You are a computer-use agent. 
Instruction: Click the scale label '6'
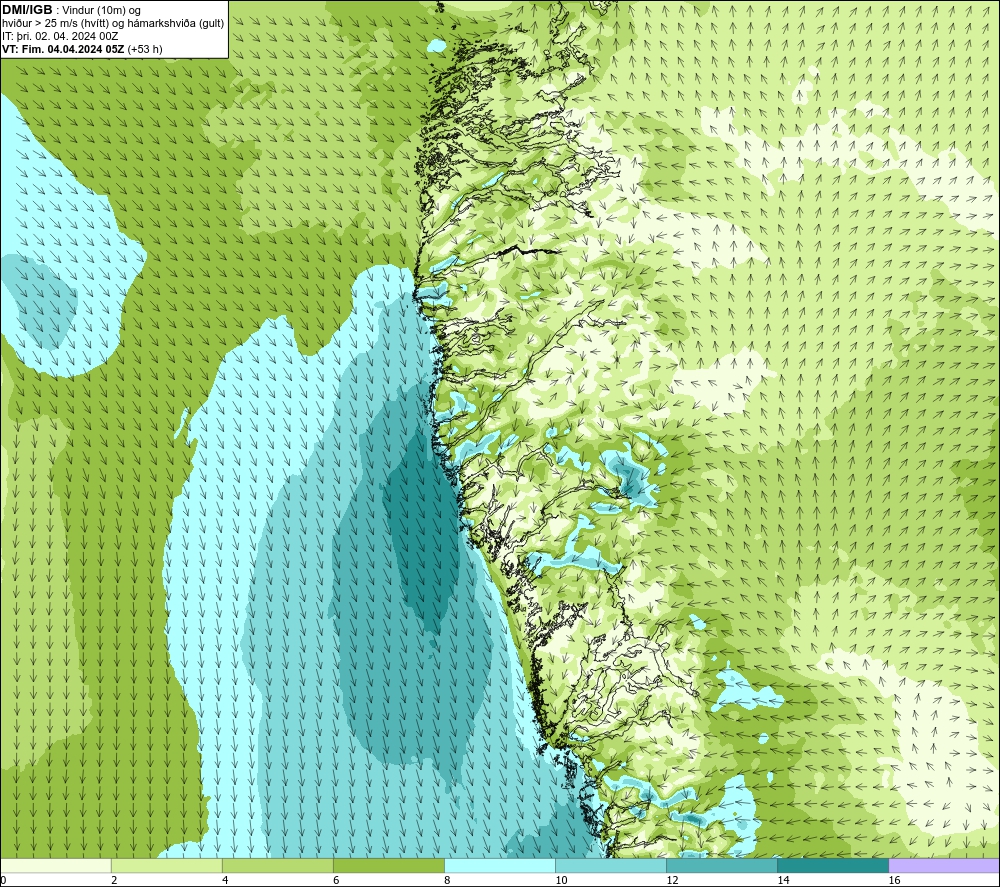tap(336, 880)
